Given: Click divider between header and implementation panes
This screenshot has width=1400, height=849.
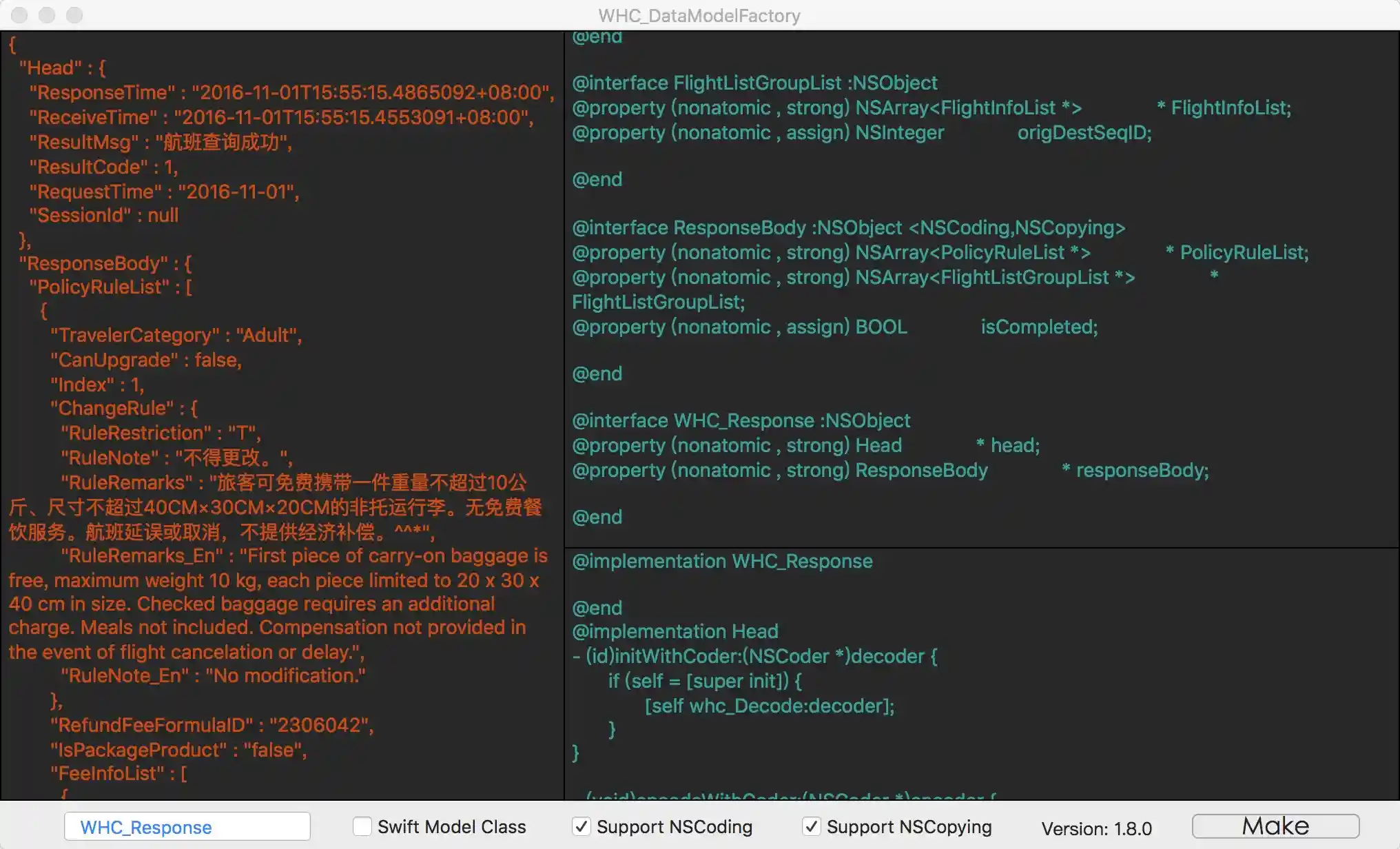Looking at the screenshot, I should (981, 548).
